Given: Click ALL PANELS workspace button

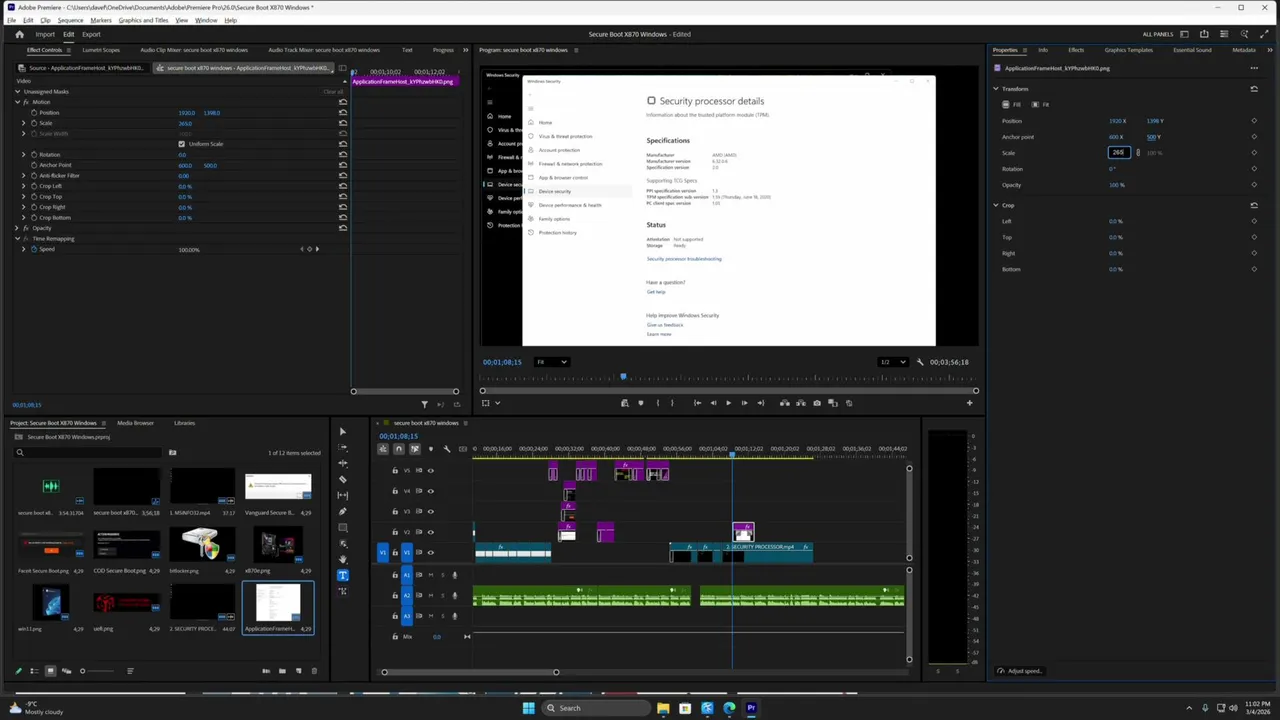Looking at the screenshot, I should click(x=1158, y=34).
